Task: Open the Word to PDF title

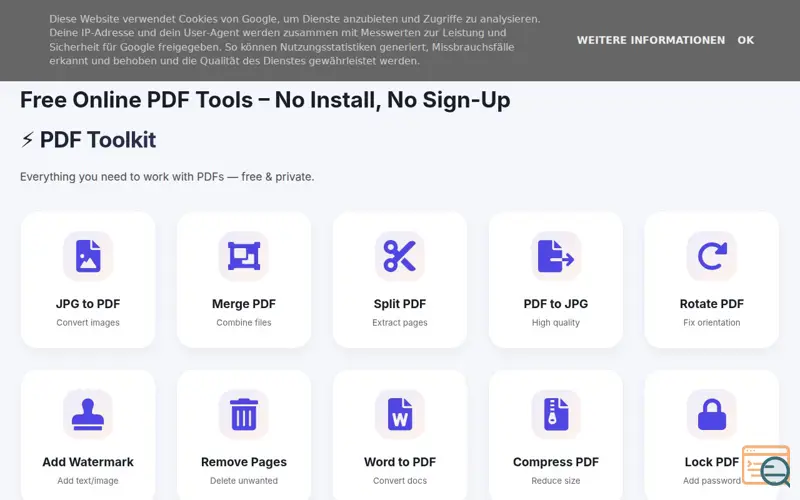Action: 399,462
